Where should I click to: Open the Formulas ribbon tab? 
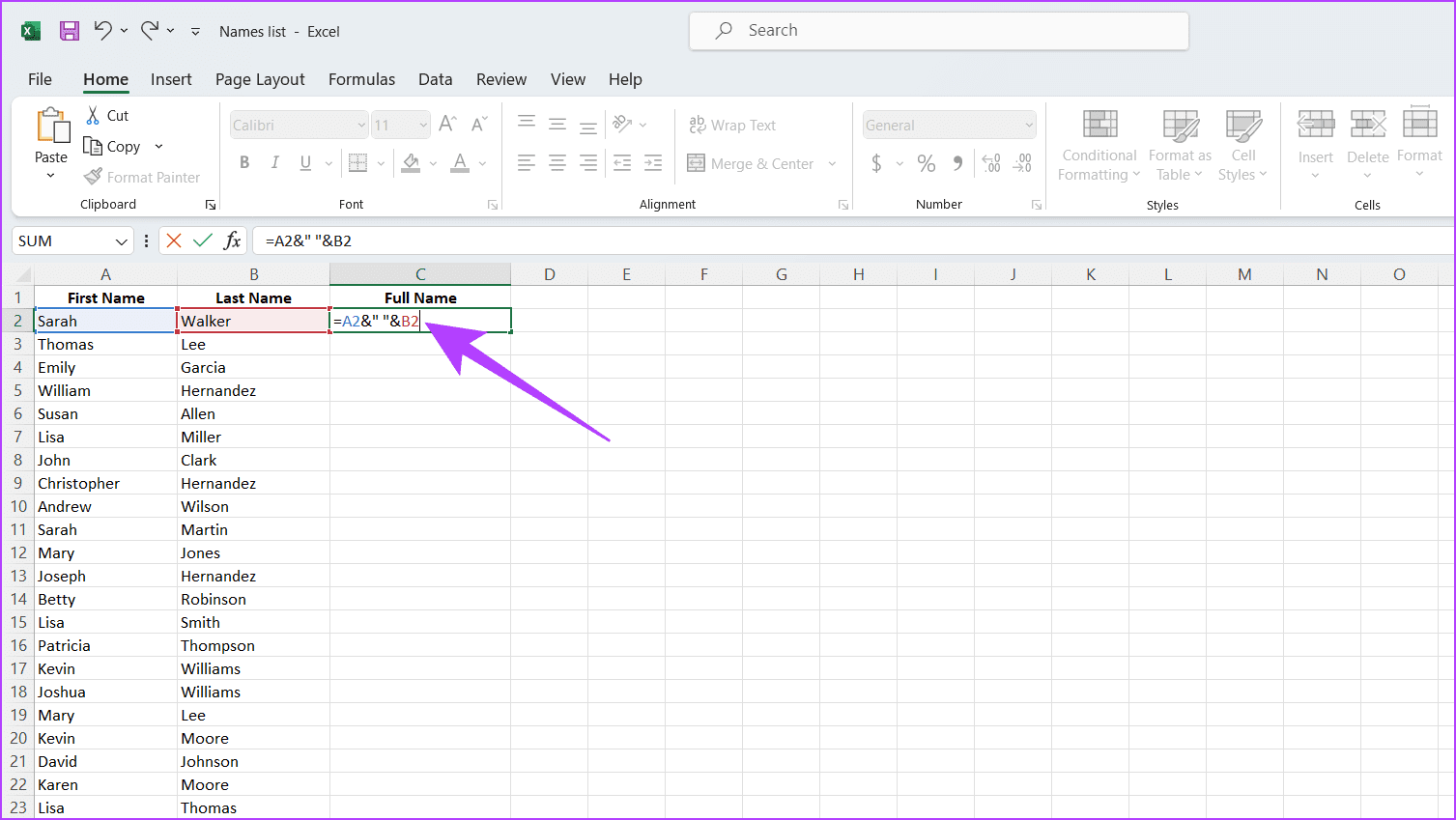click(361, 79)
